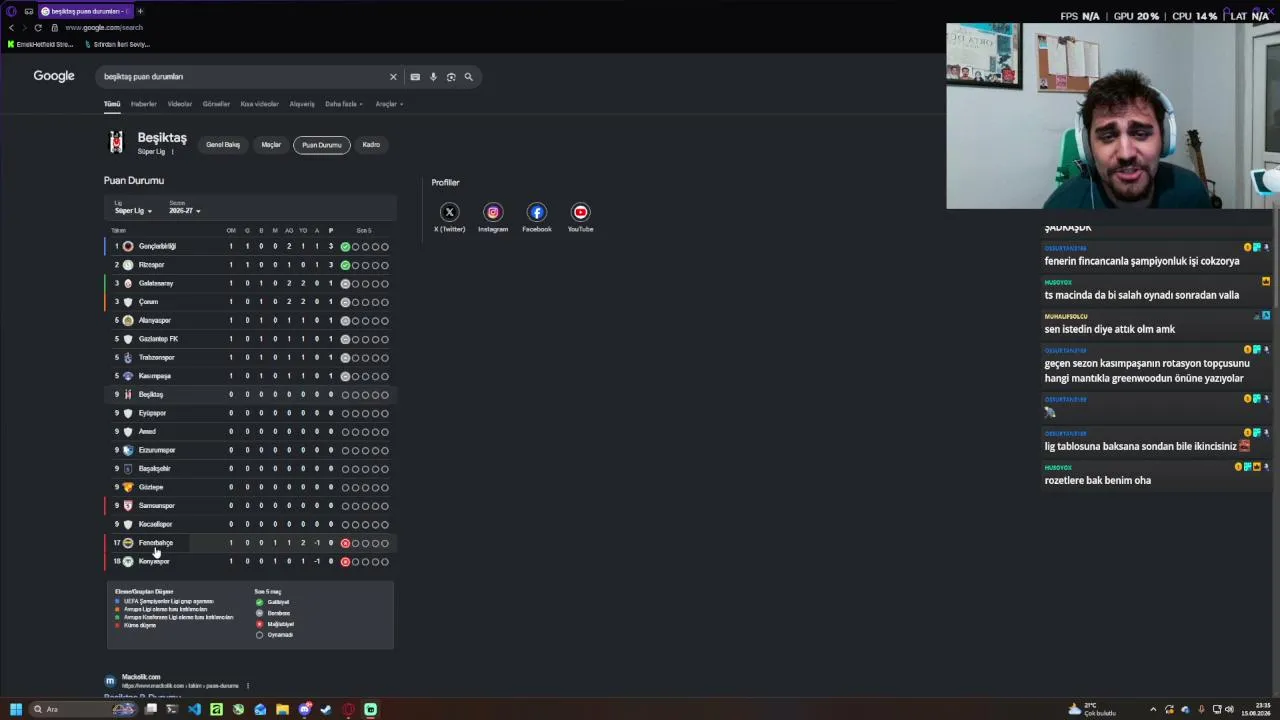Click the Beşiktaş club crest in header

point(116,143)
